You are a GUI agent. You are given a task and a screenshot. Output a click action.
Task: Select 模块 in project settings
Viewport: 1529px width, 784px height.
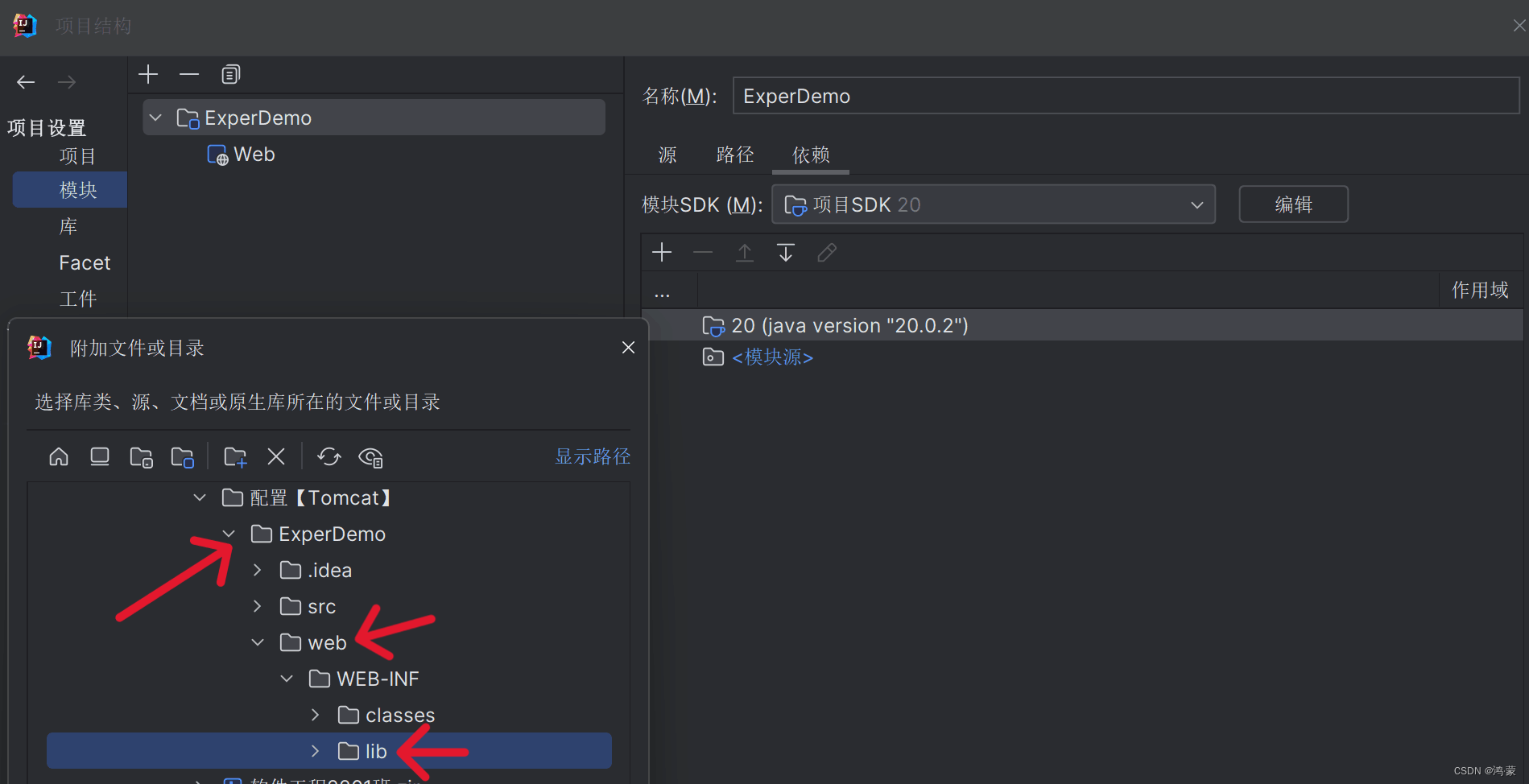click(x=70, y=190)
